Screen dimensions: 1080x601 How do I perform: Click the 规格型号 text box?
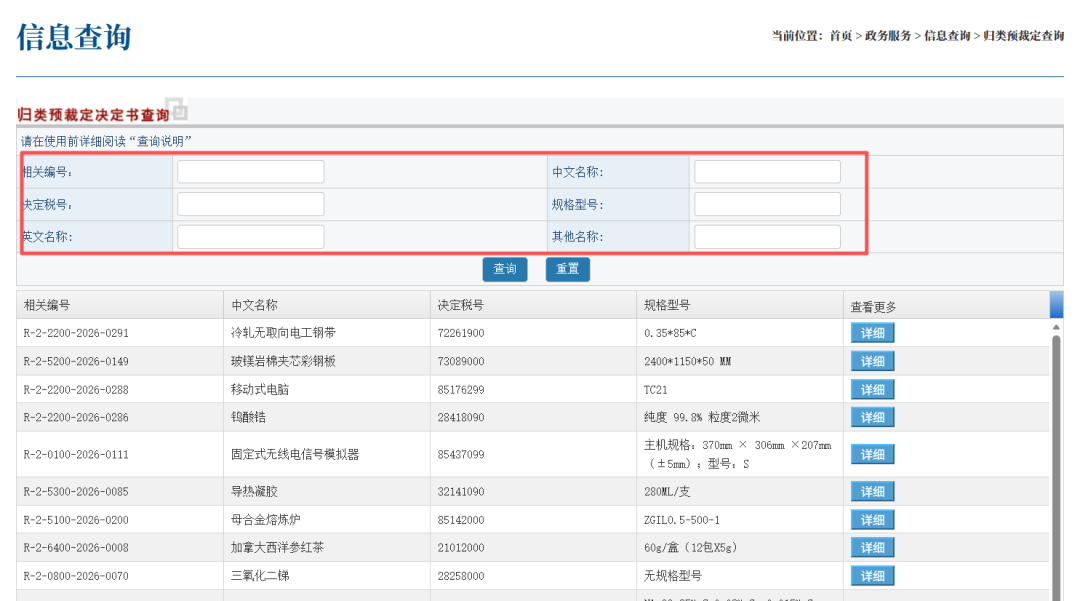tap(767, 204)
